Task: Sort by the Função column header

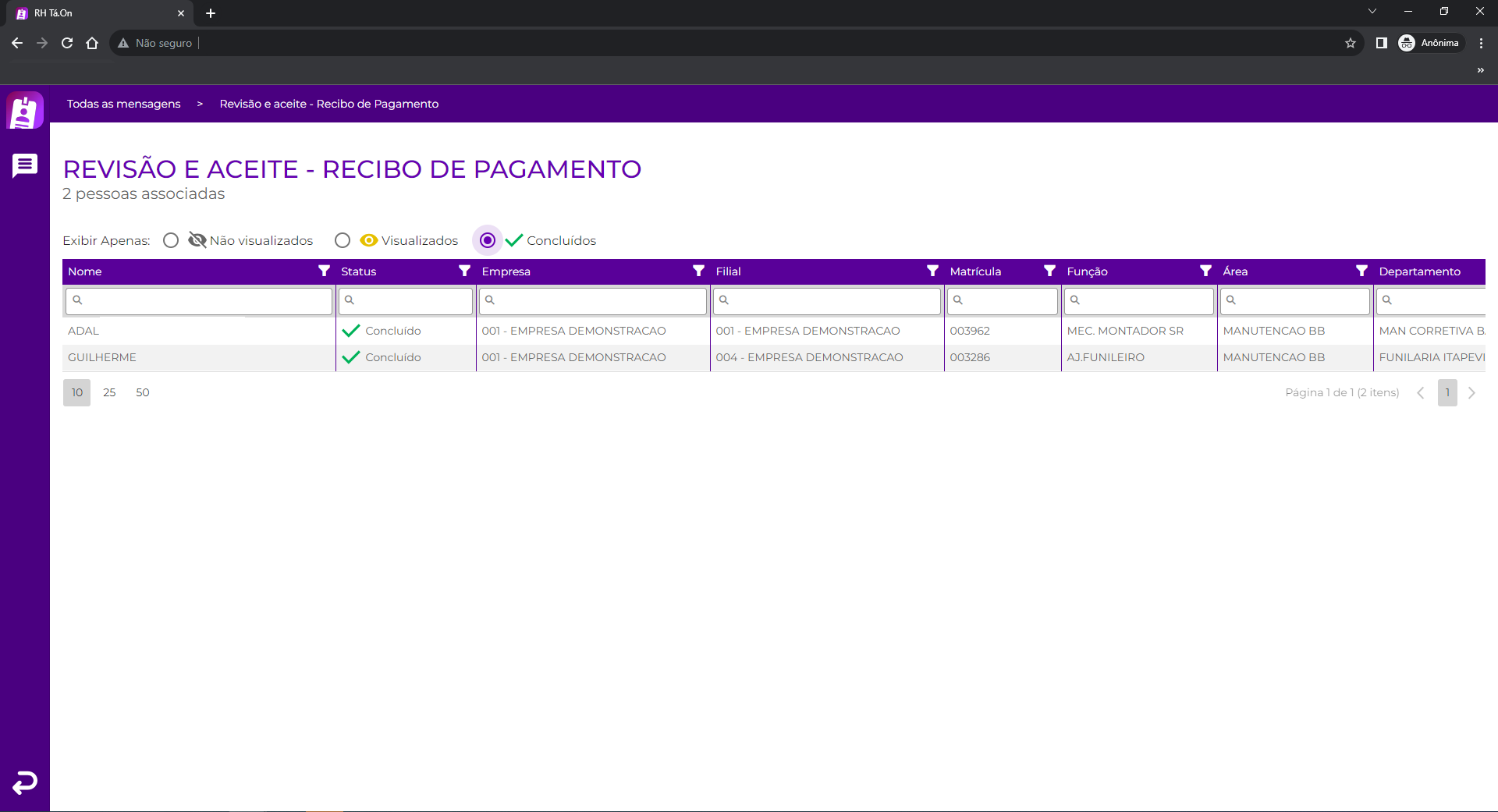Action: (x=1088, y=271)
